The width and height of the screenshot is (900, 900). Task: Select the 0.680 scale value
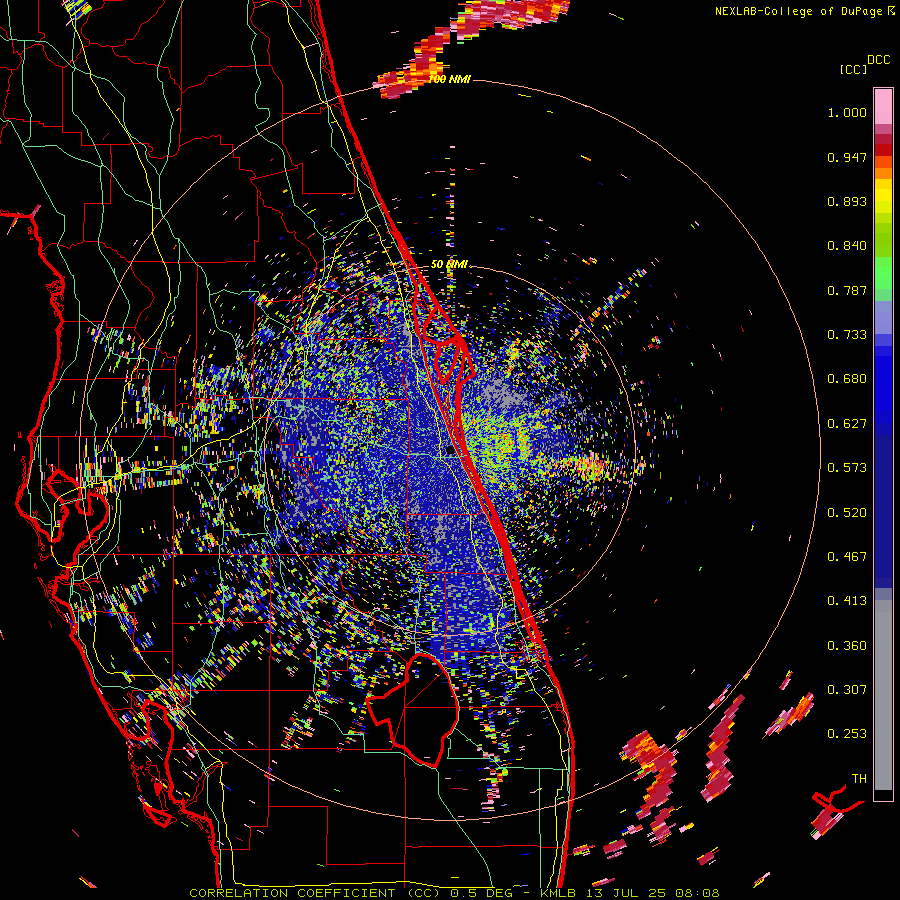point(847,379)
